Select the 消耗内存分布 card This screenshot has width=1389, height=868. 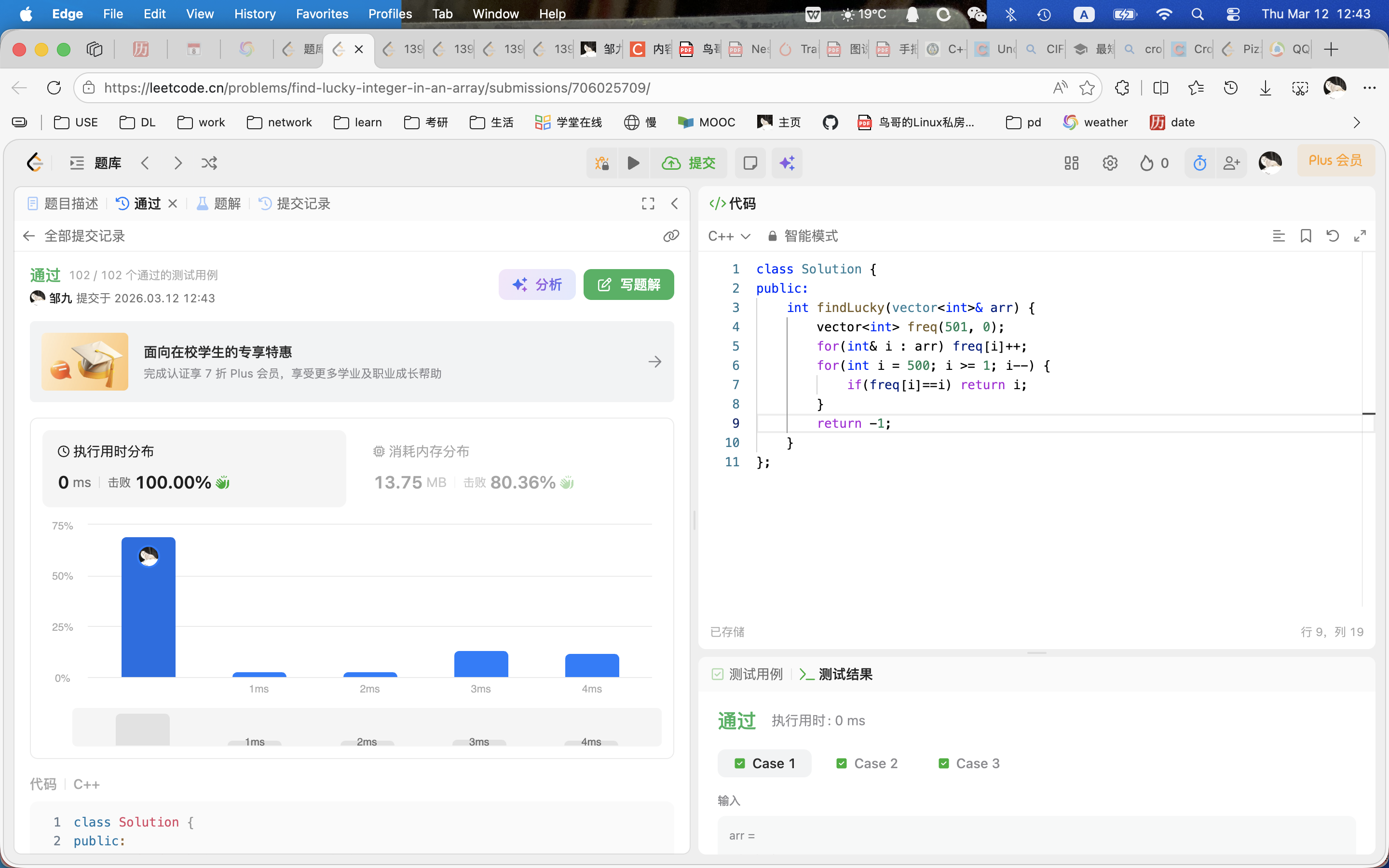click(511, 468)
